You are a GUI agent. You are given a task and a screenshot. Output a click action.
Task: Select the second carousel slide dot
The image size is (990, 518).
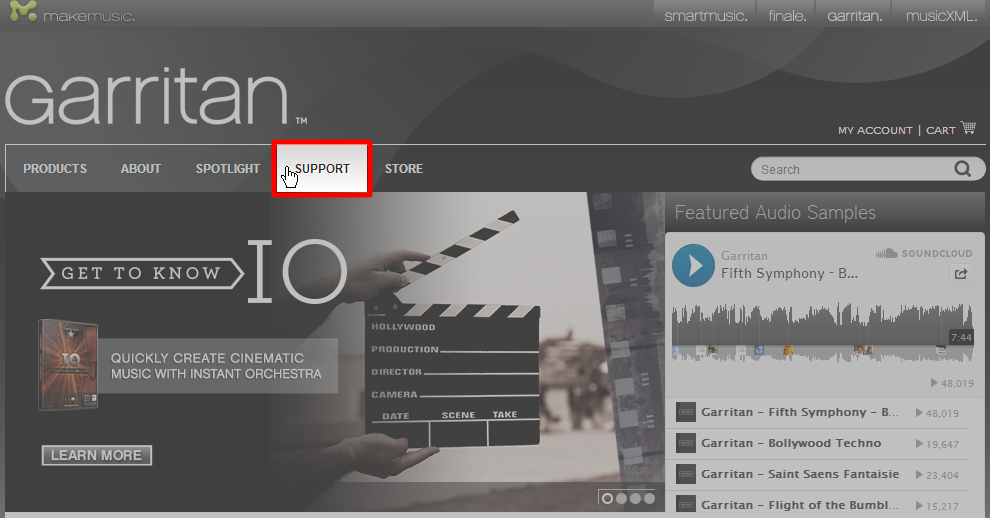(x=621, y=498)
